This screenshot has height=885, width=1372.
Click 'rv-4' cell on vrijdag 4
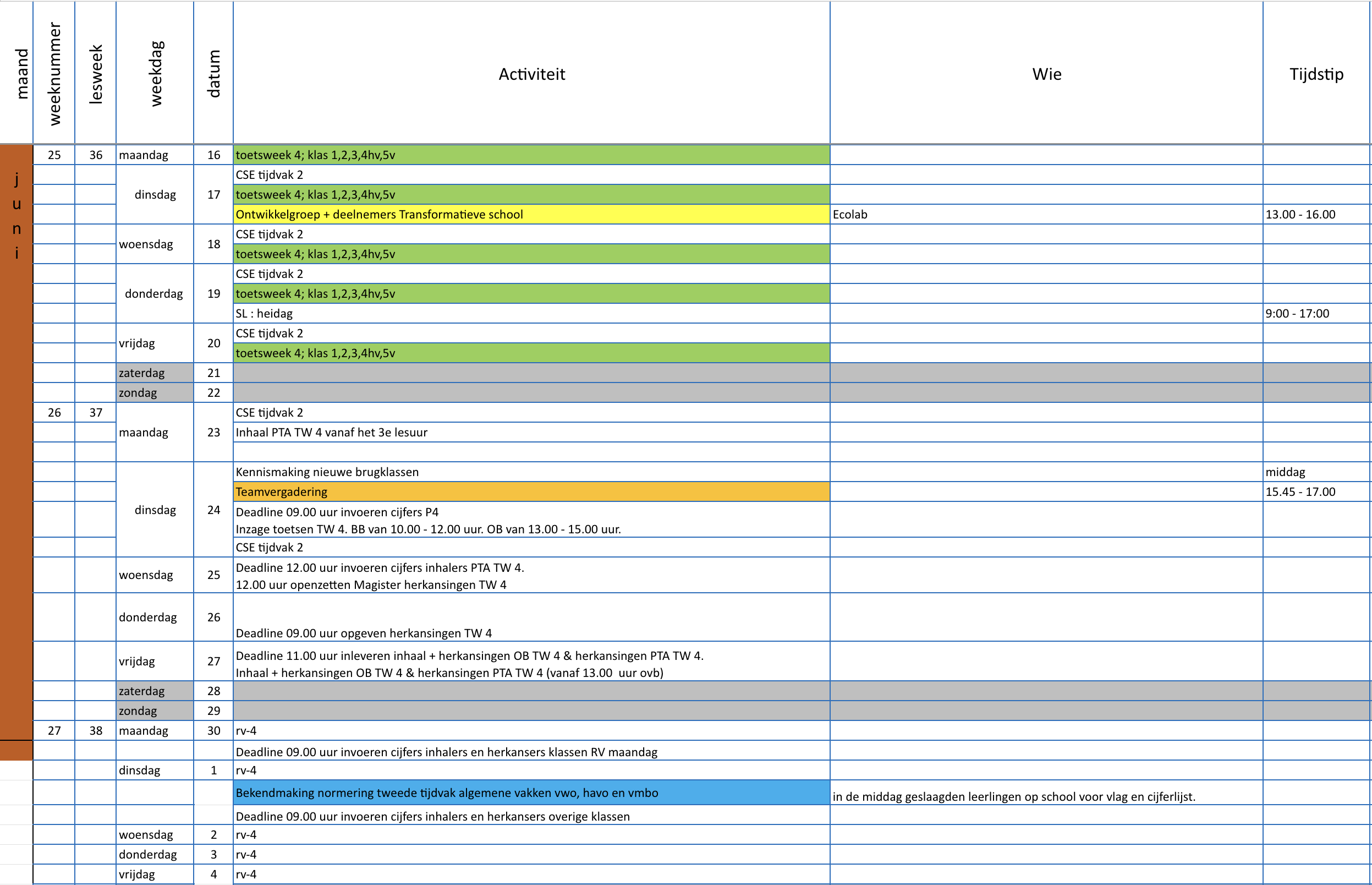pos(531,873)
